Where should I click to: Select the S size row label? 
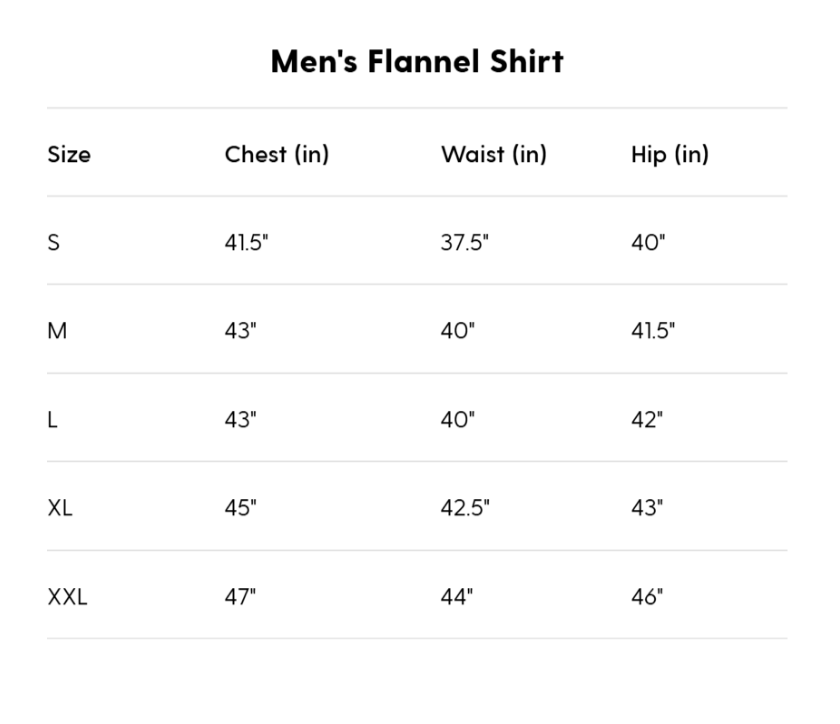[54, 243]
